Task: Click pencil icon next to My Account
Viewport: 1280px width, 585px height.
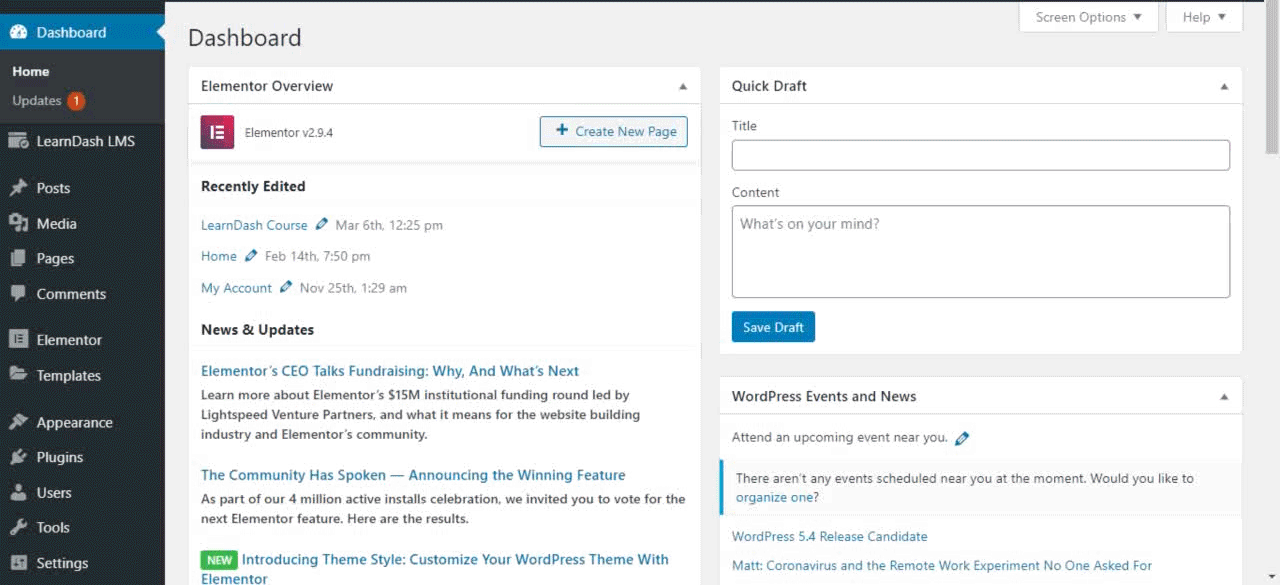Action: tap(286, 287)
